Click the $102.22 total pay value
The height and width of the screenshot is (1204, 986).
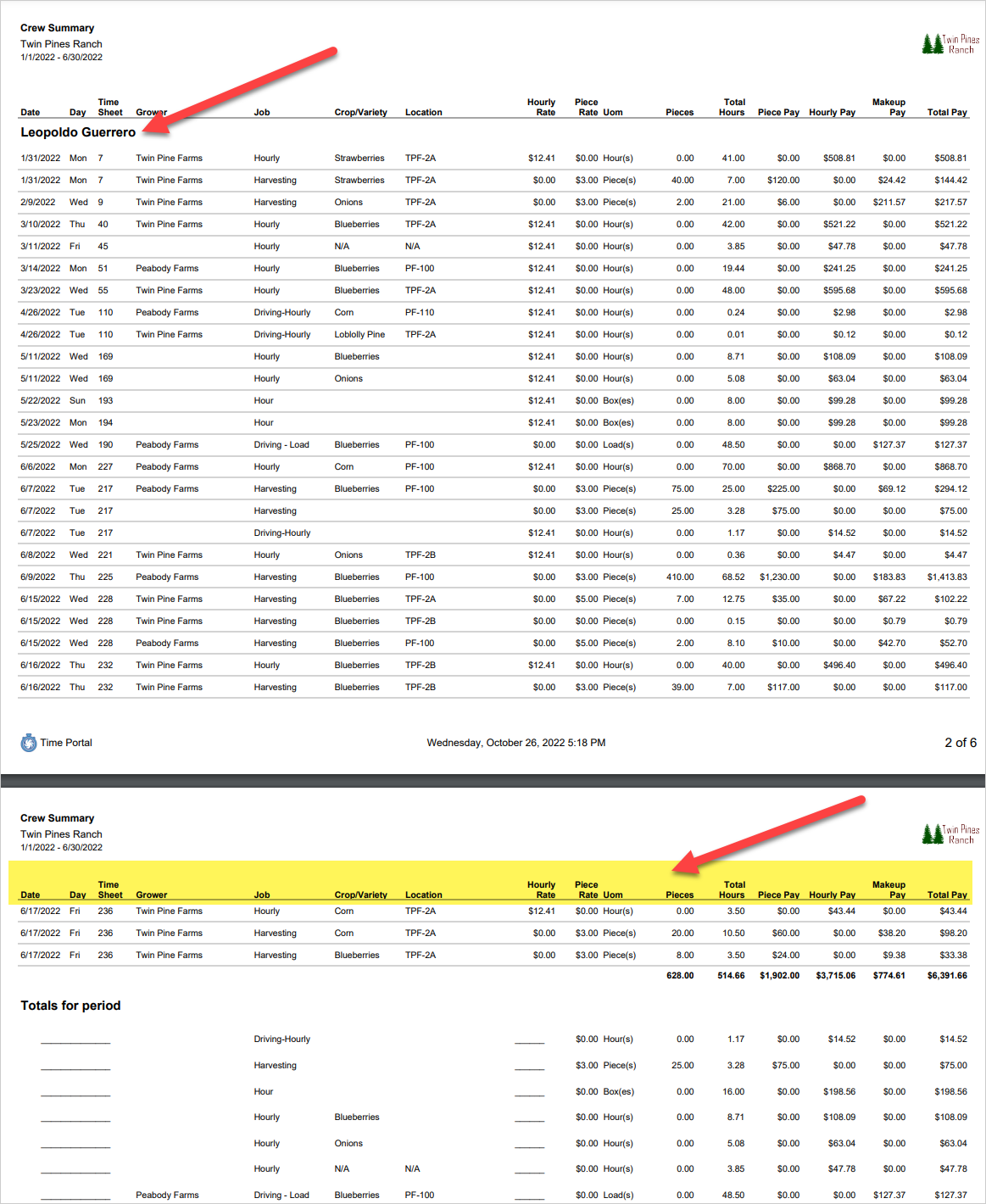click(x=951, y=599)
